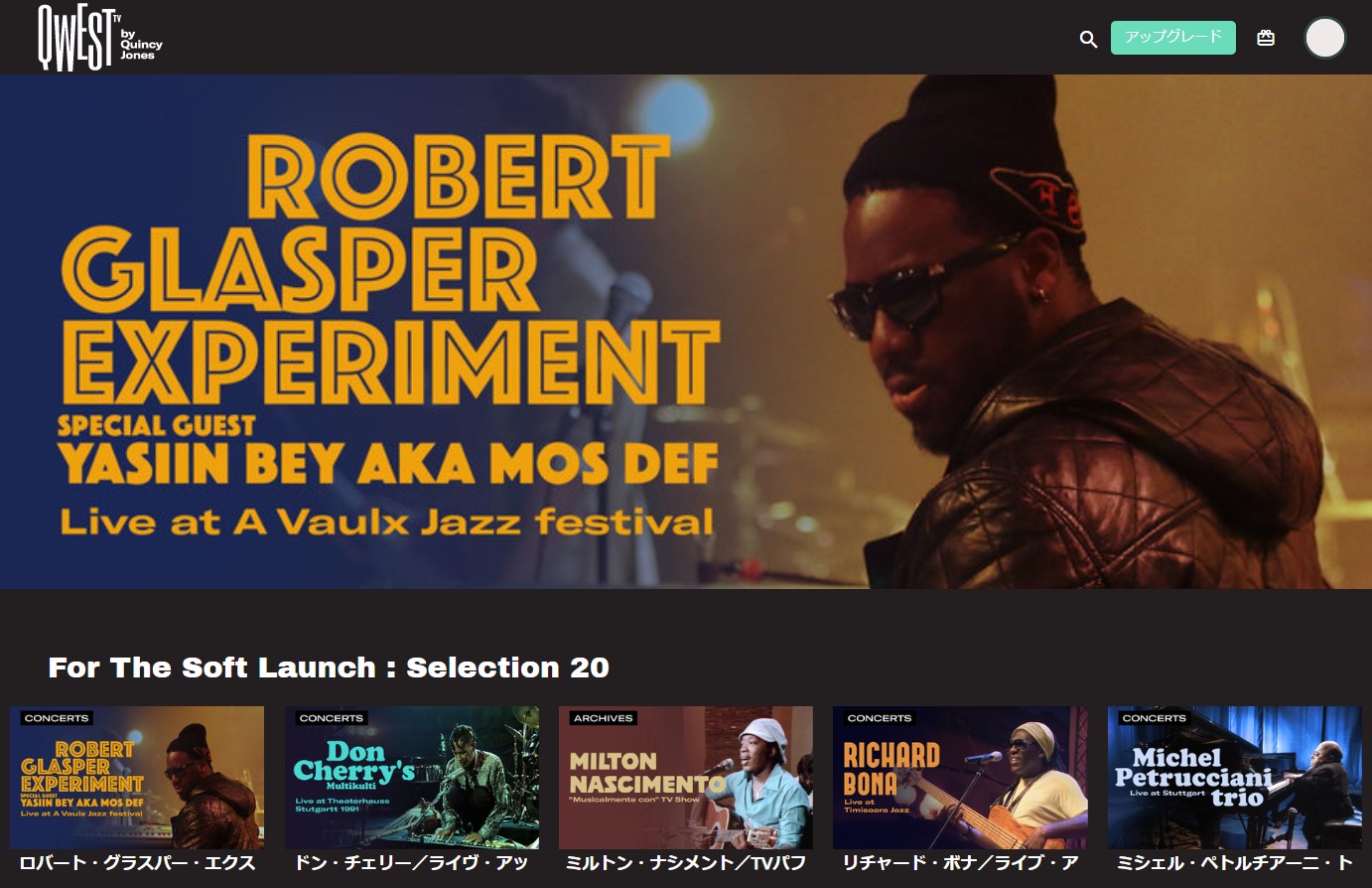1372x888 pixels.
Task: Click the search magnifier icon
Action: pos(1088,39)
